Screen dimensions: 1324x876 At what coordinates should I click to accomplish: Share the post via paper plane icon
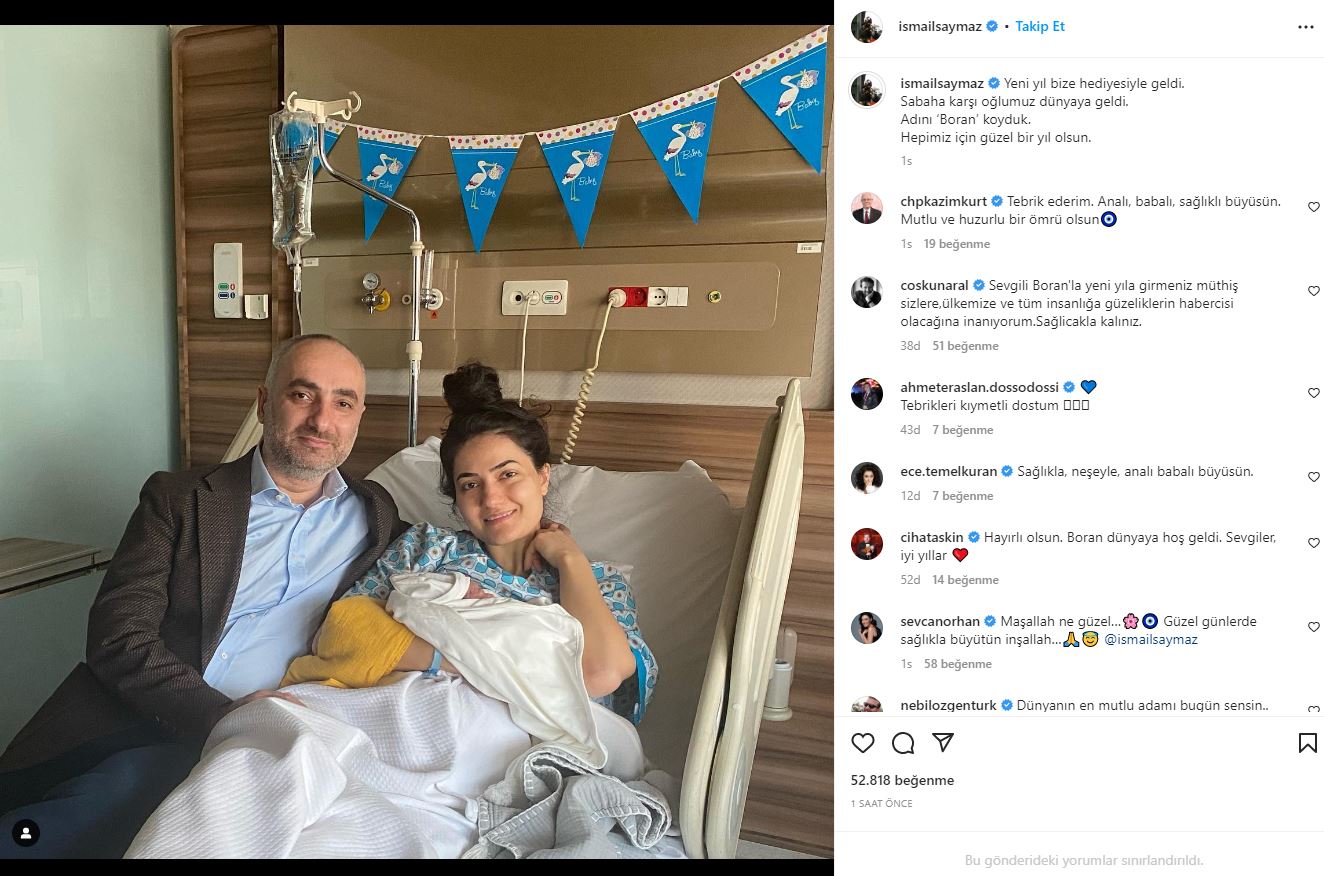click(943, 743)
